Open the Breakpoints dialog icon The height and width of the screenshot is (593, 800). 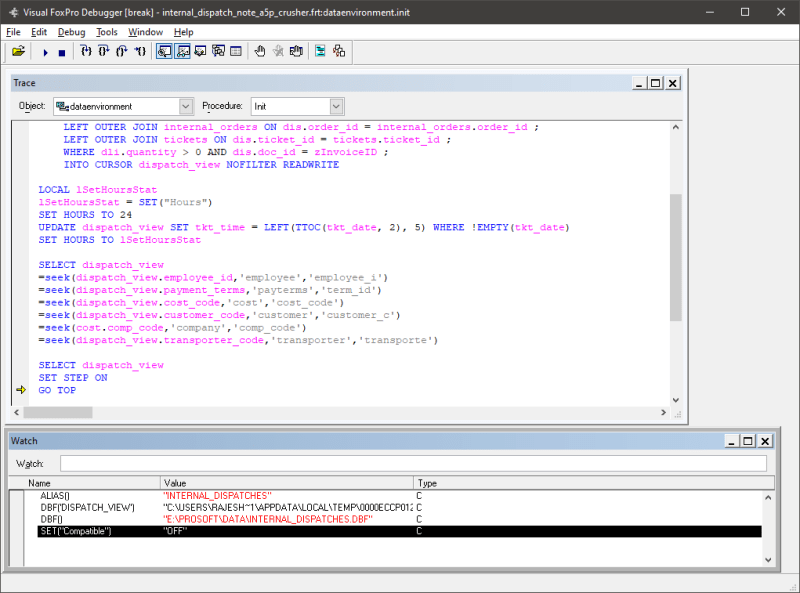(x=296, y=51)
